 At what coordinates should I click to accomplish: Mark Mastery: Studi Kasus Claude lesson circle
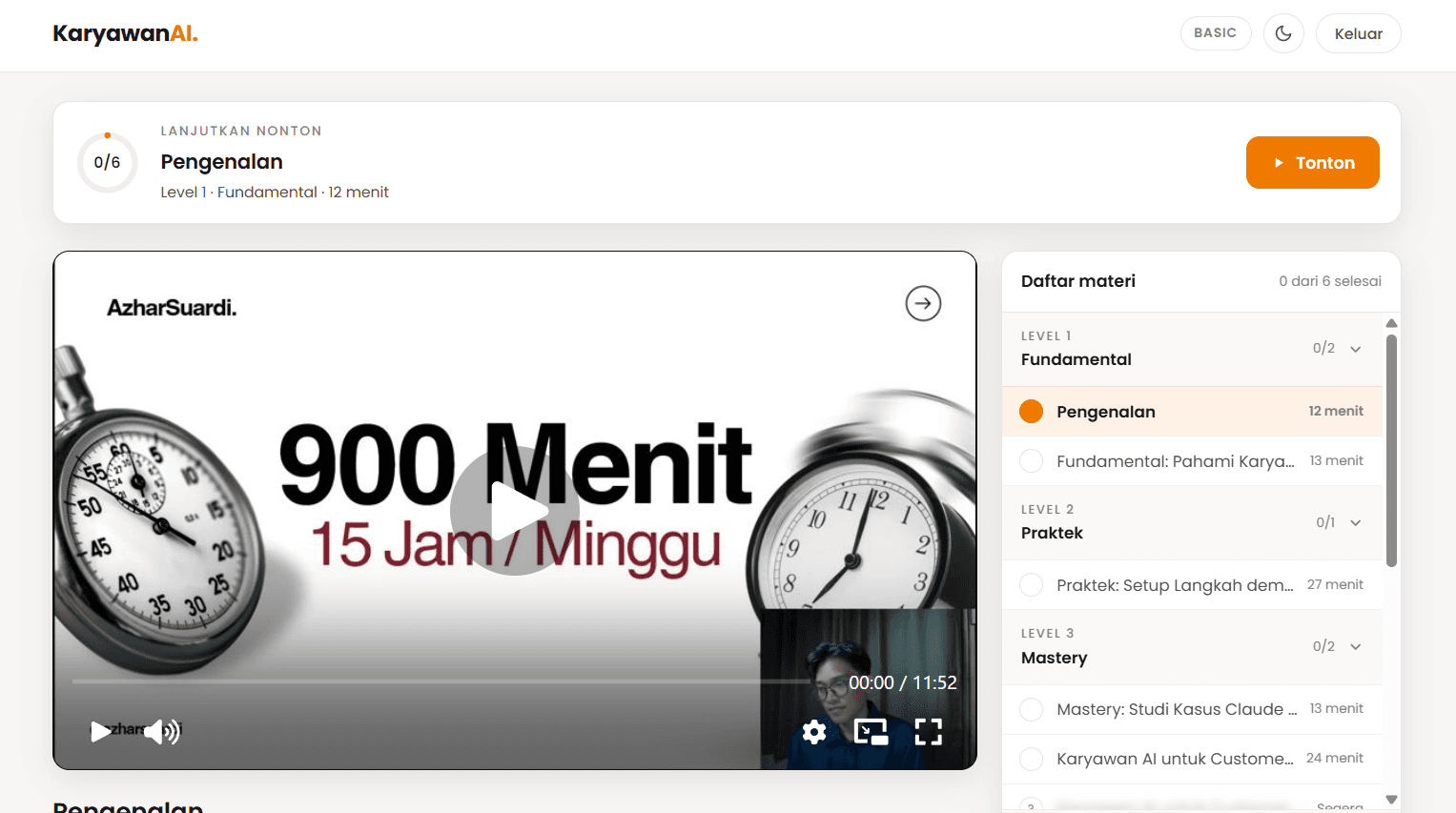coord(1031,709)
